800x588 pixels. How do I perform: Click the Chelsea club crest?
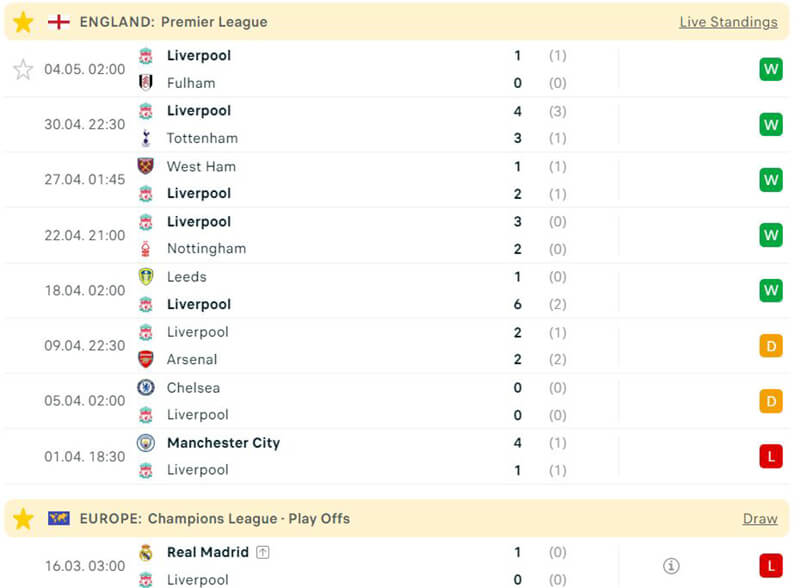point(146,387)
